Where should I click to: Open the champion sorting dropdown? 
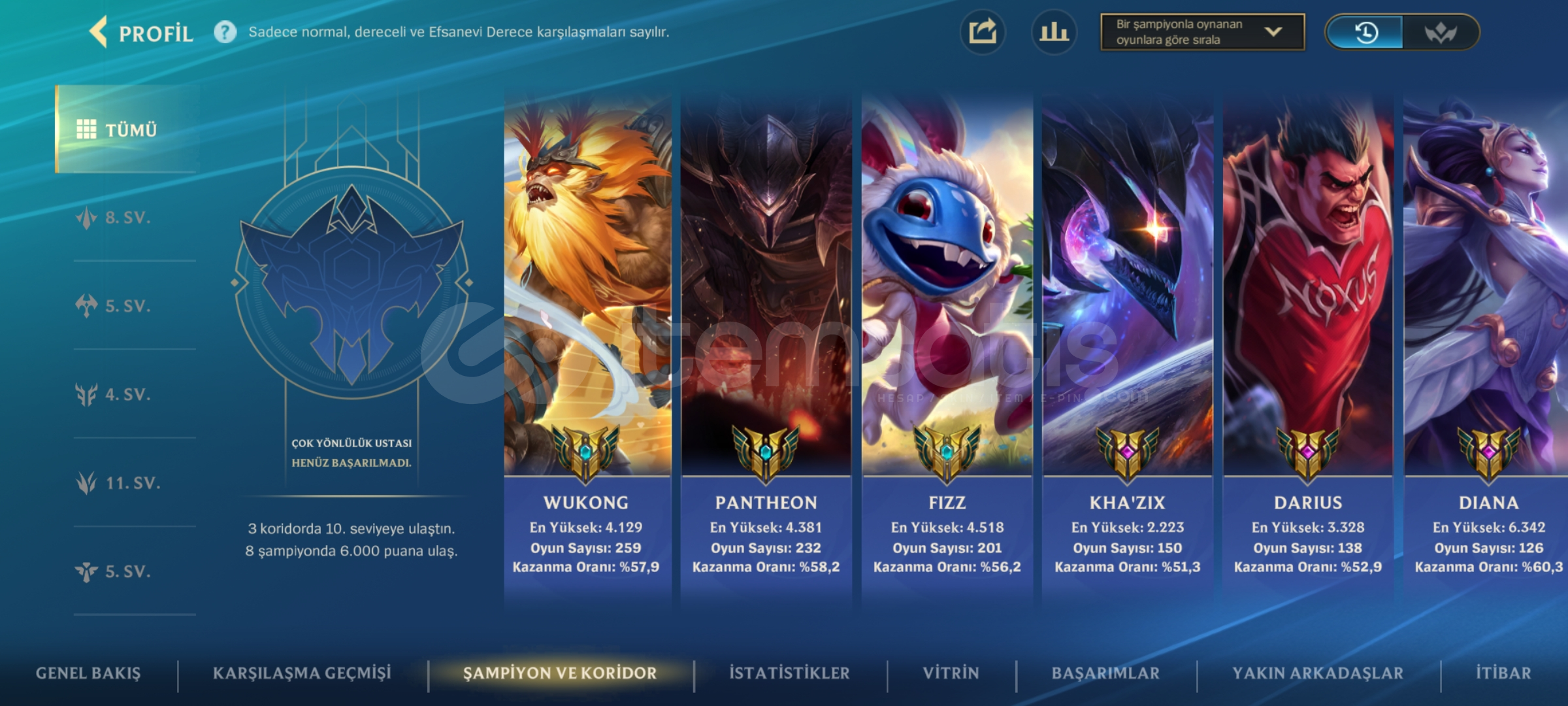point(1202,32)
